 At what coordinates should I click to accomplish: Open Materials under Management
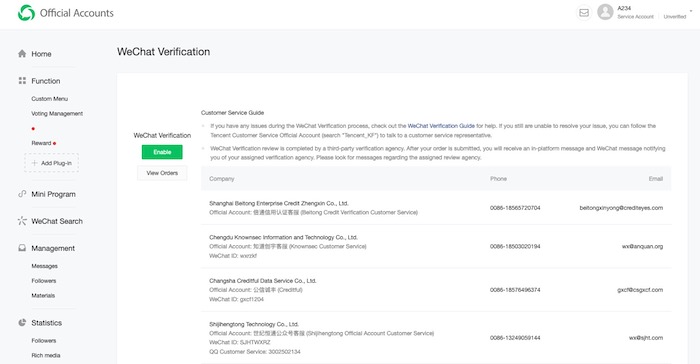[x=43, y=296]
